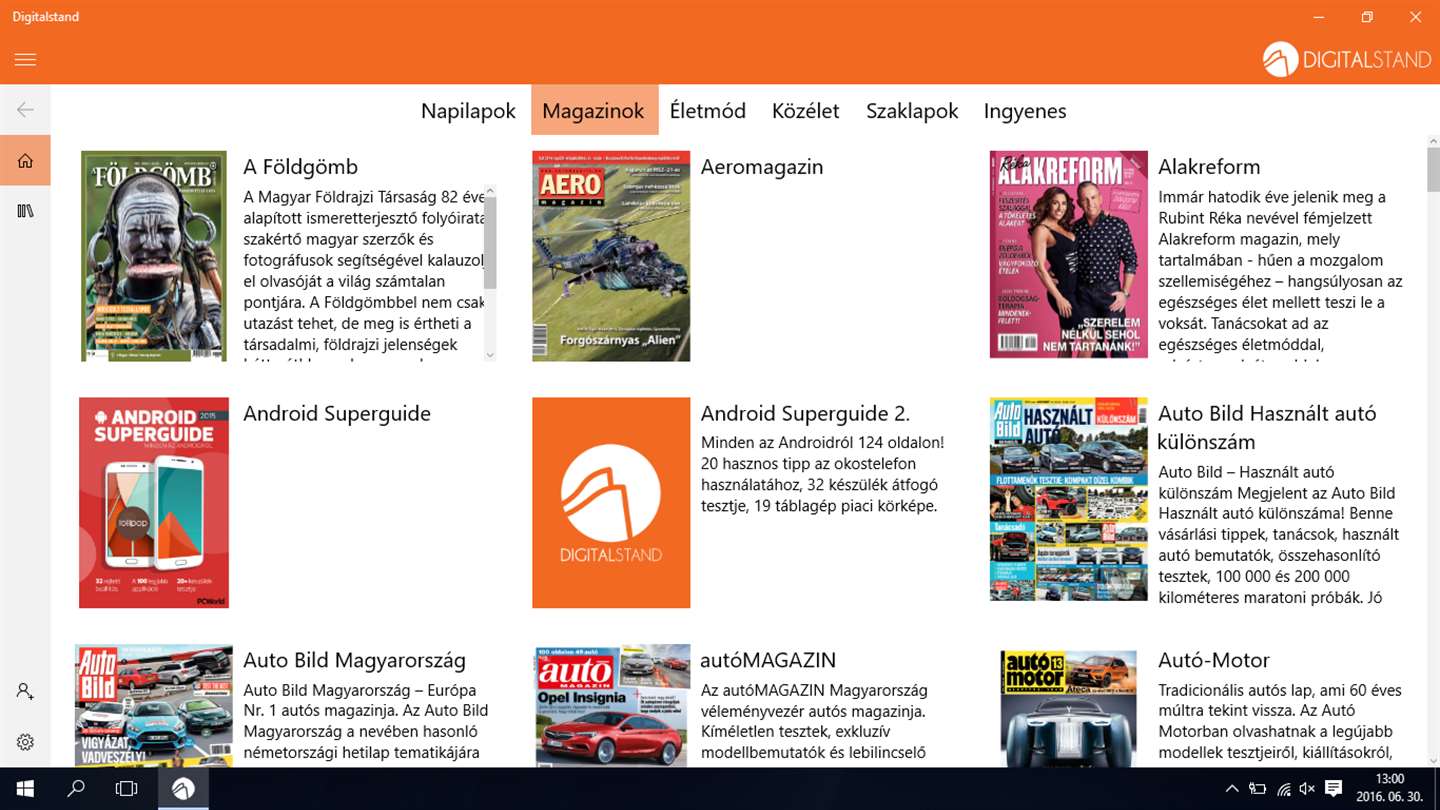1440x810 pixels.
Task: Open the hamburger menu
Action: click(x=25, y=60)
